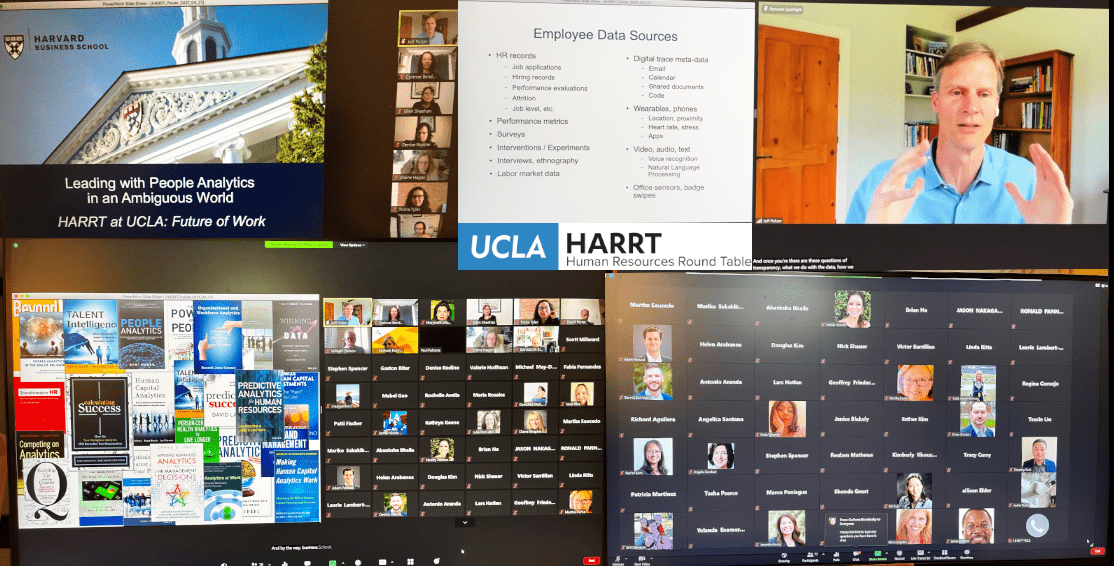This screenshot has width=1114, height=566.
Task: Select the Tracie Liu participant tile
Action: coord(1039,418)
